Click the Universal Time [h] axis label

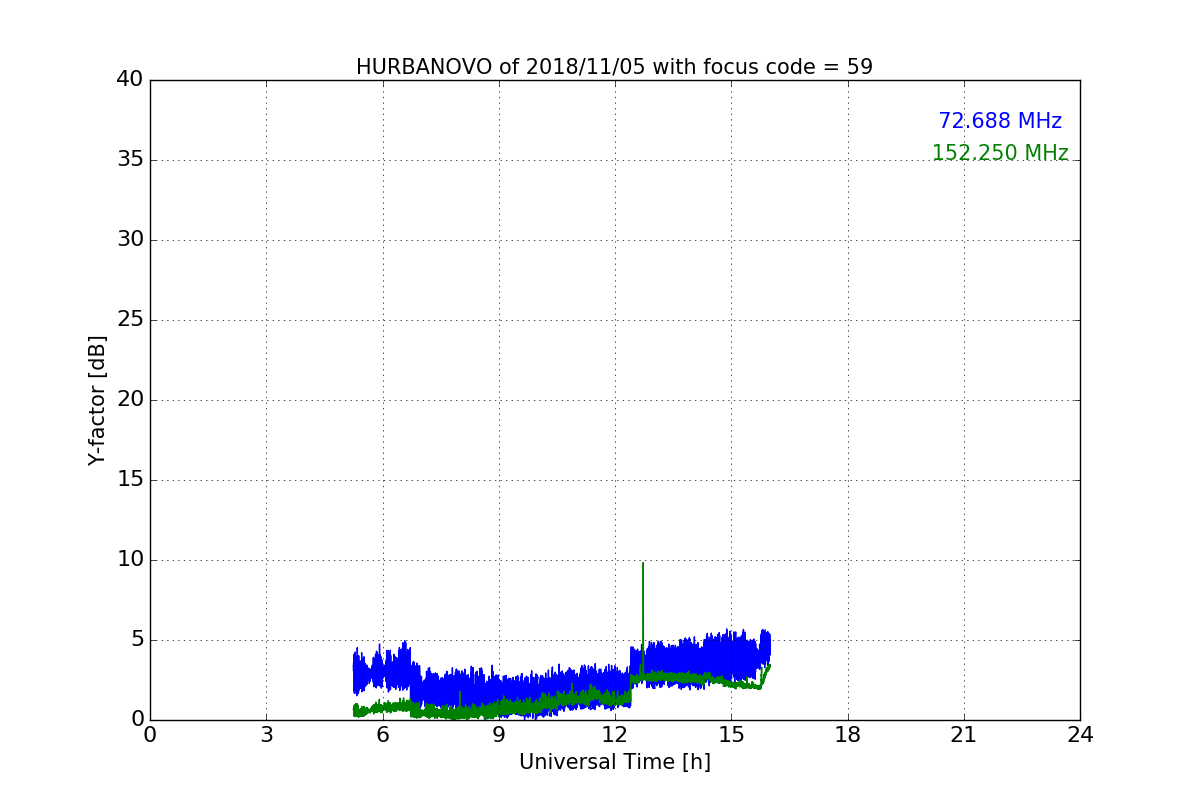[615, 762]
